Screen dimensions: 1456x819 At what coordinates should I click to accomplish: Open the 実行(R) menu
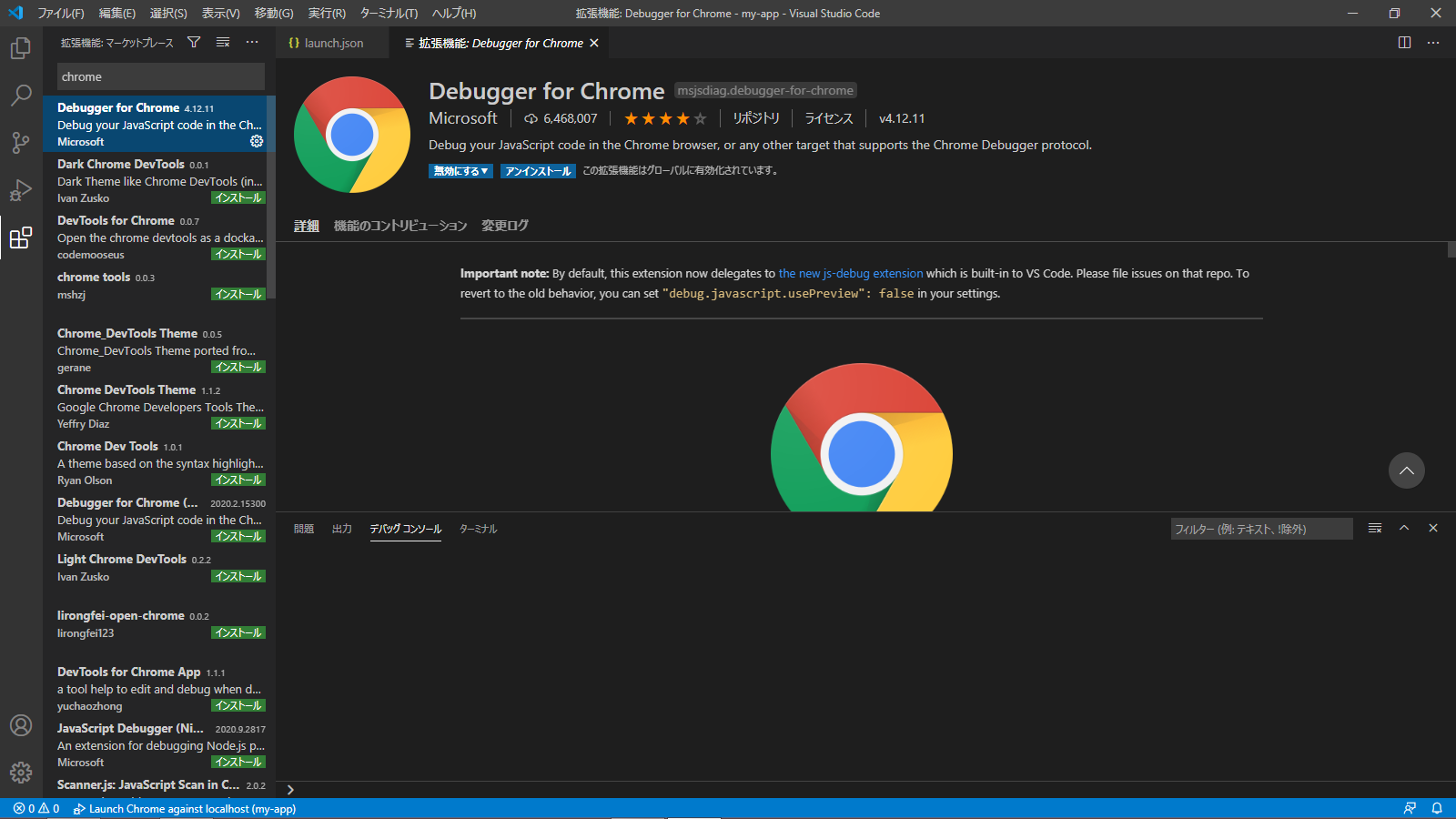tap(327, 13)
